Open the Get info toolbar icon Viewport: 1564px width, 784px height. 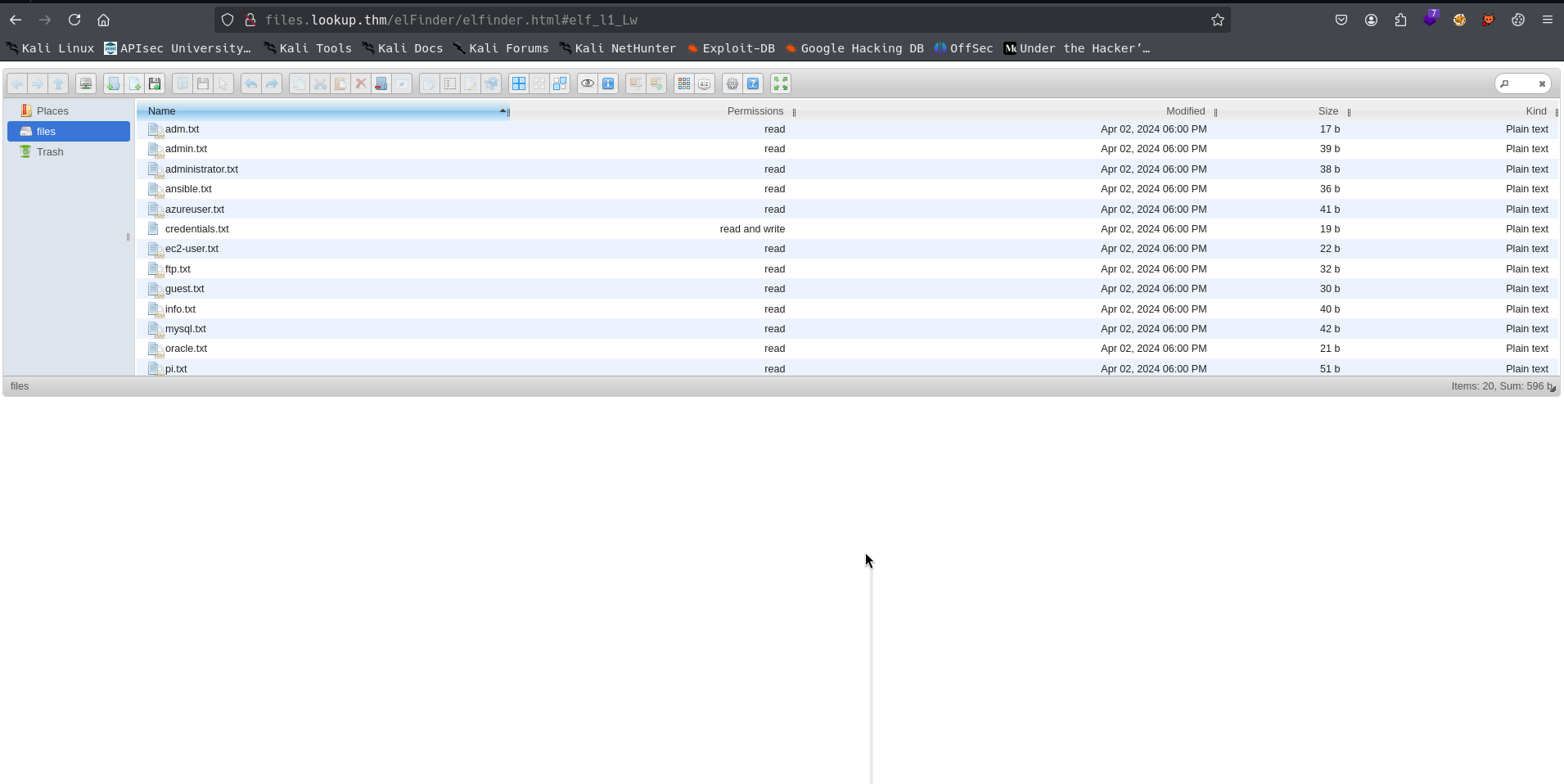(608, 83)
